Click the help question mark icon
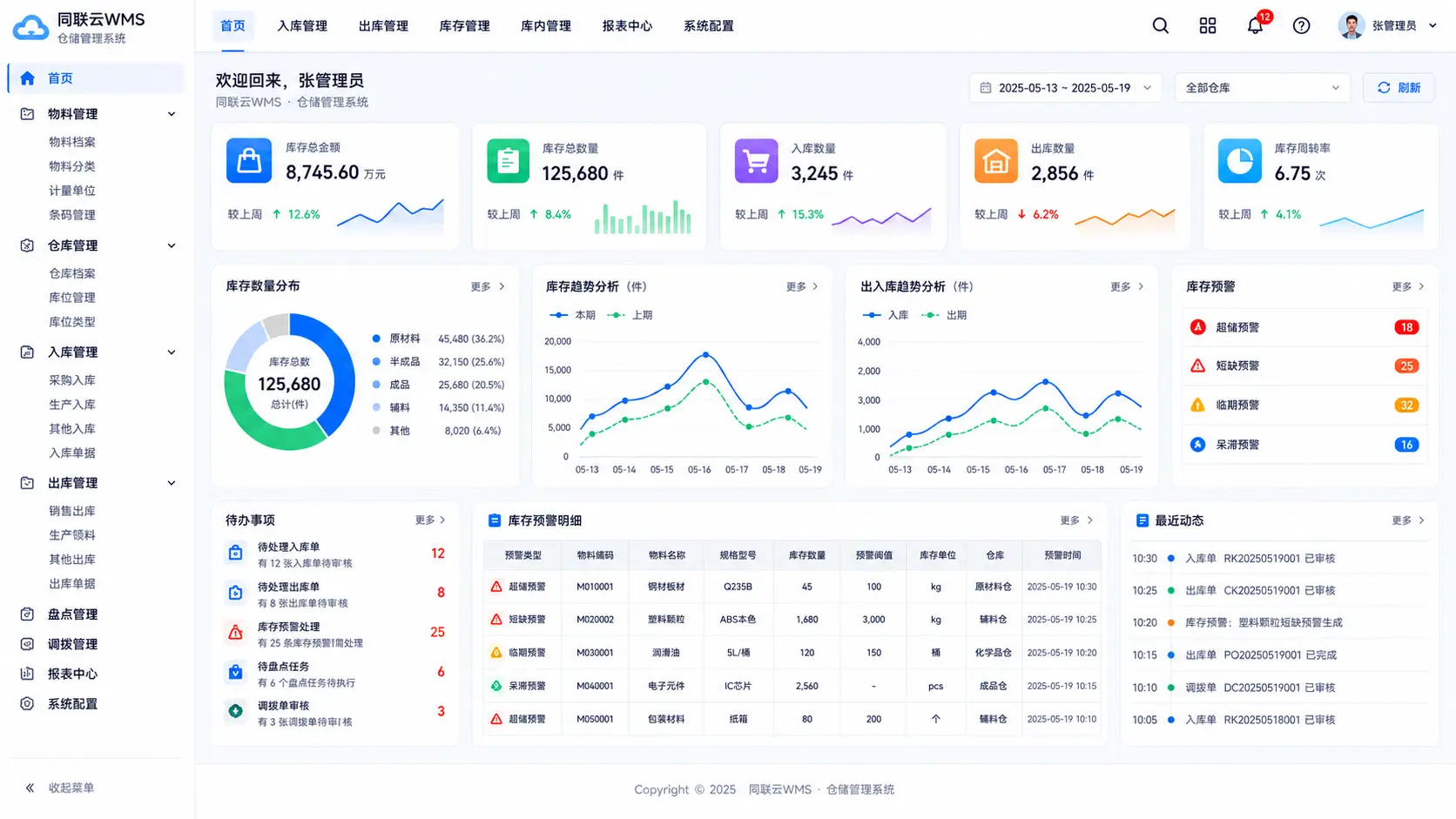The width and height of the screenshot is (1456, 819). [1301, 26]
